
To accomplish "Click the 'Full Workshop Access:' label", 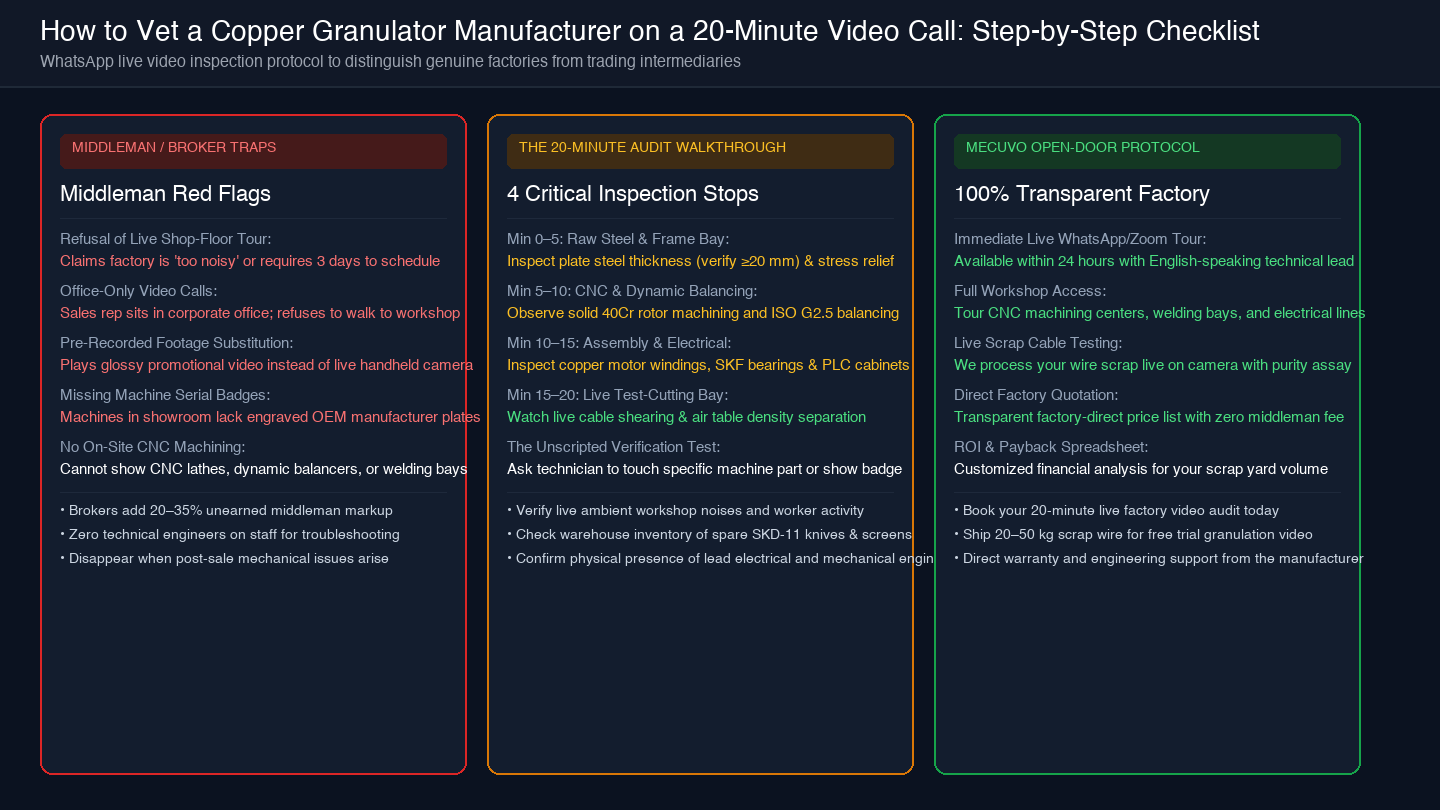I will pos(1030,291).
